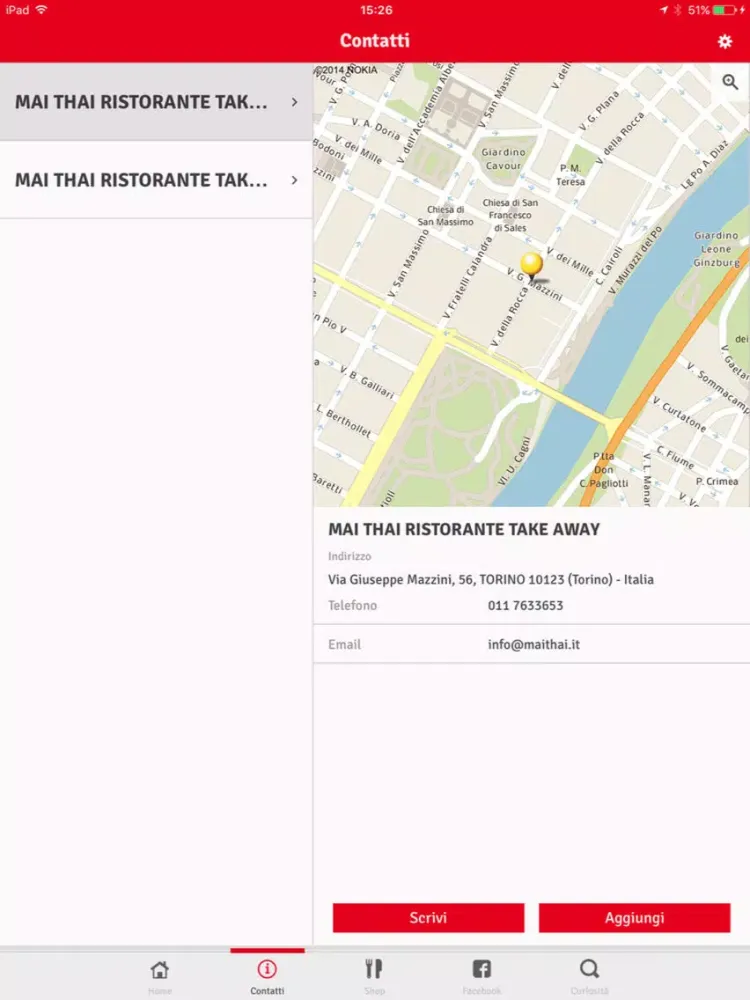750x1000 pixels.
Task: Tap Chiesa di San Massimo label on map
Action: pos(445,216)
